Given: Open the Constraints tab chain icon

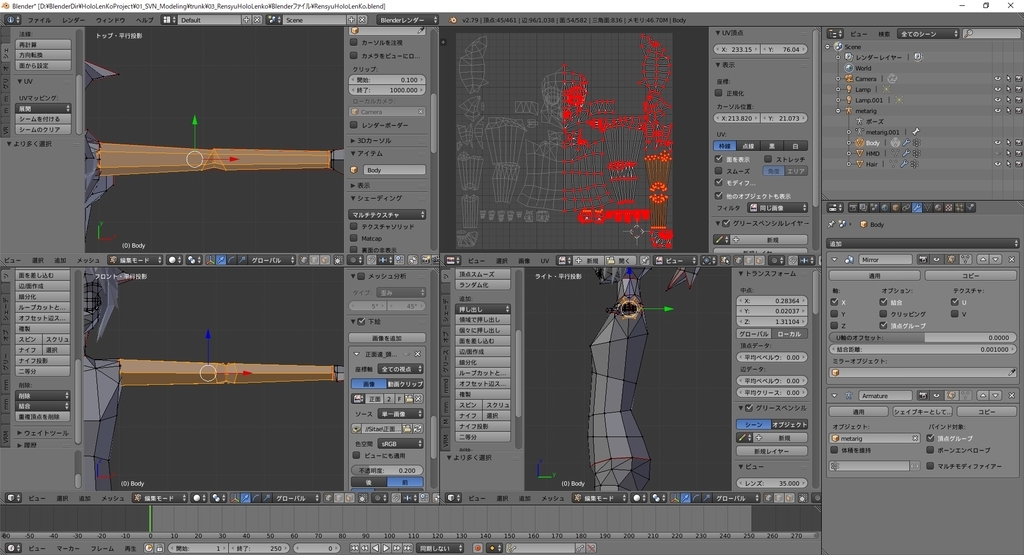Looking at the screenshot, I should click(906, 208).
